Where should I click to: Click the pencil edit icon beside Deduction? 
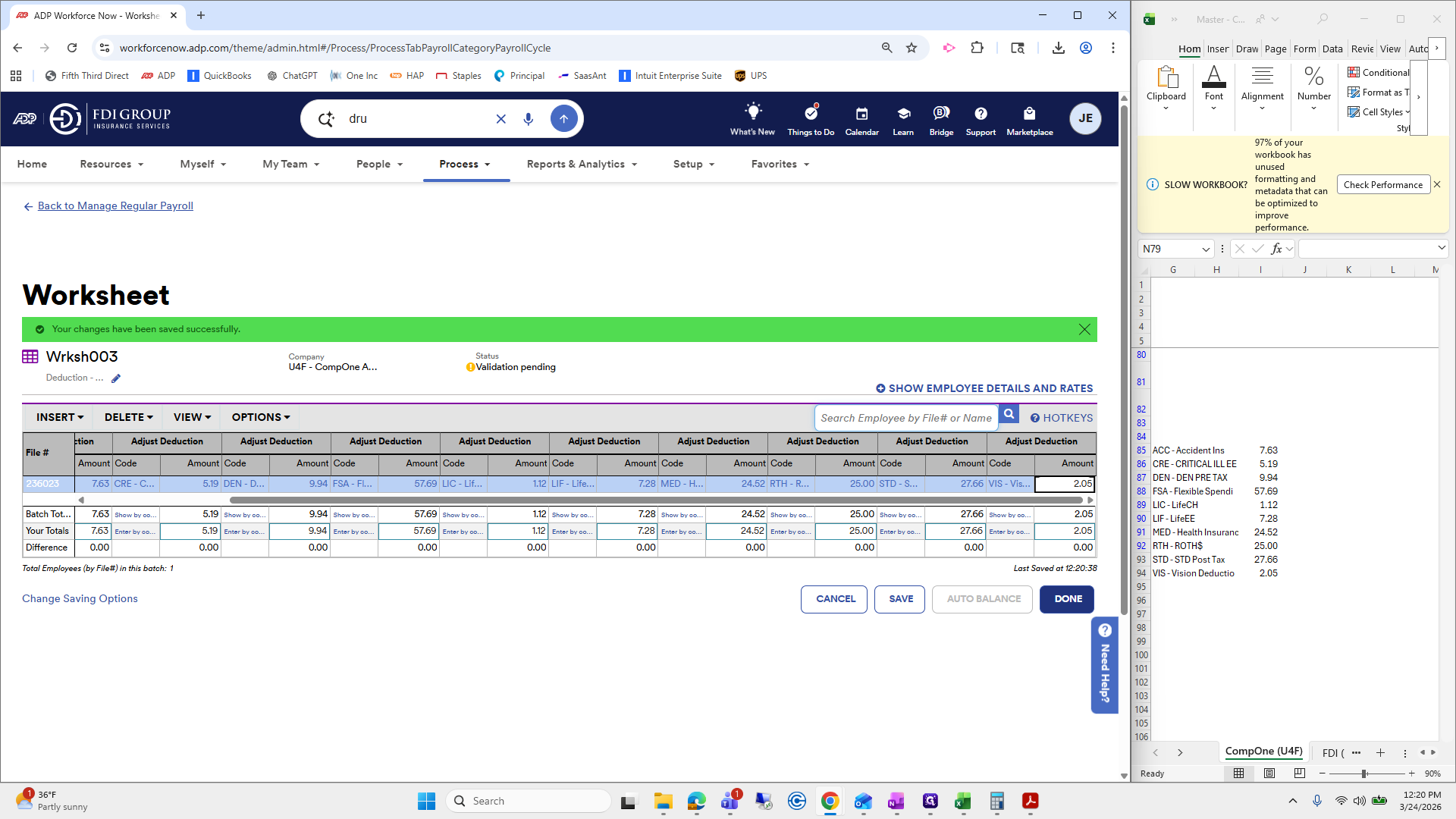tap(116, 378)
